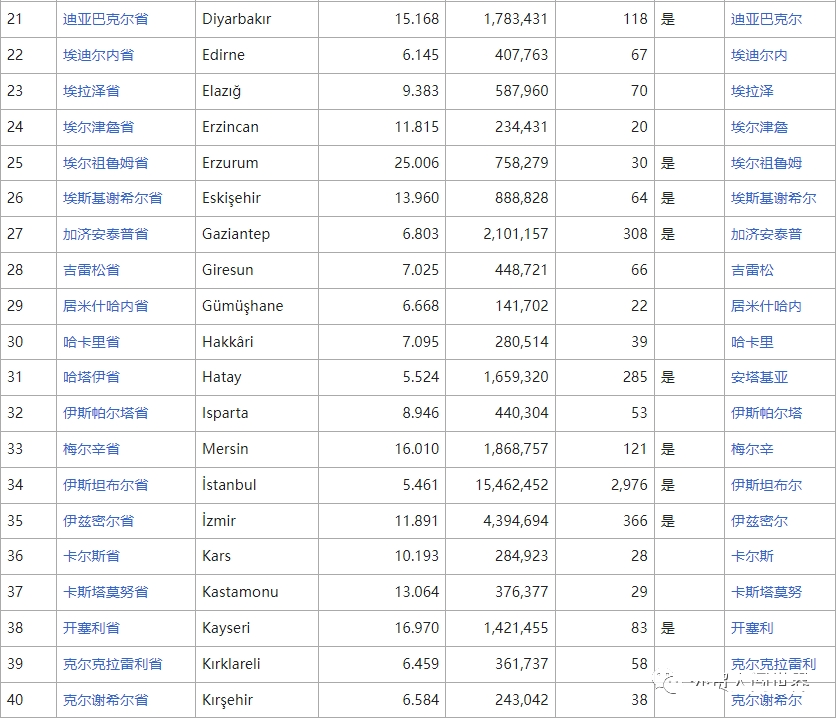Open the 迪亚巴克尔省 province link
Viewport: 836px width, 718px height.
(105, 19)
